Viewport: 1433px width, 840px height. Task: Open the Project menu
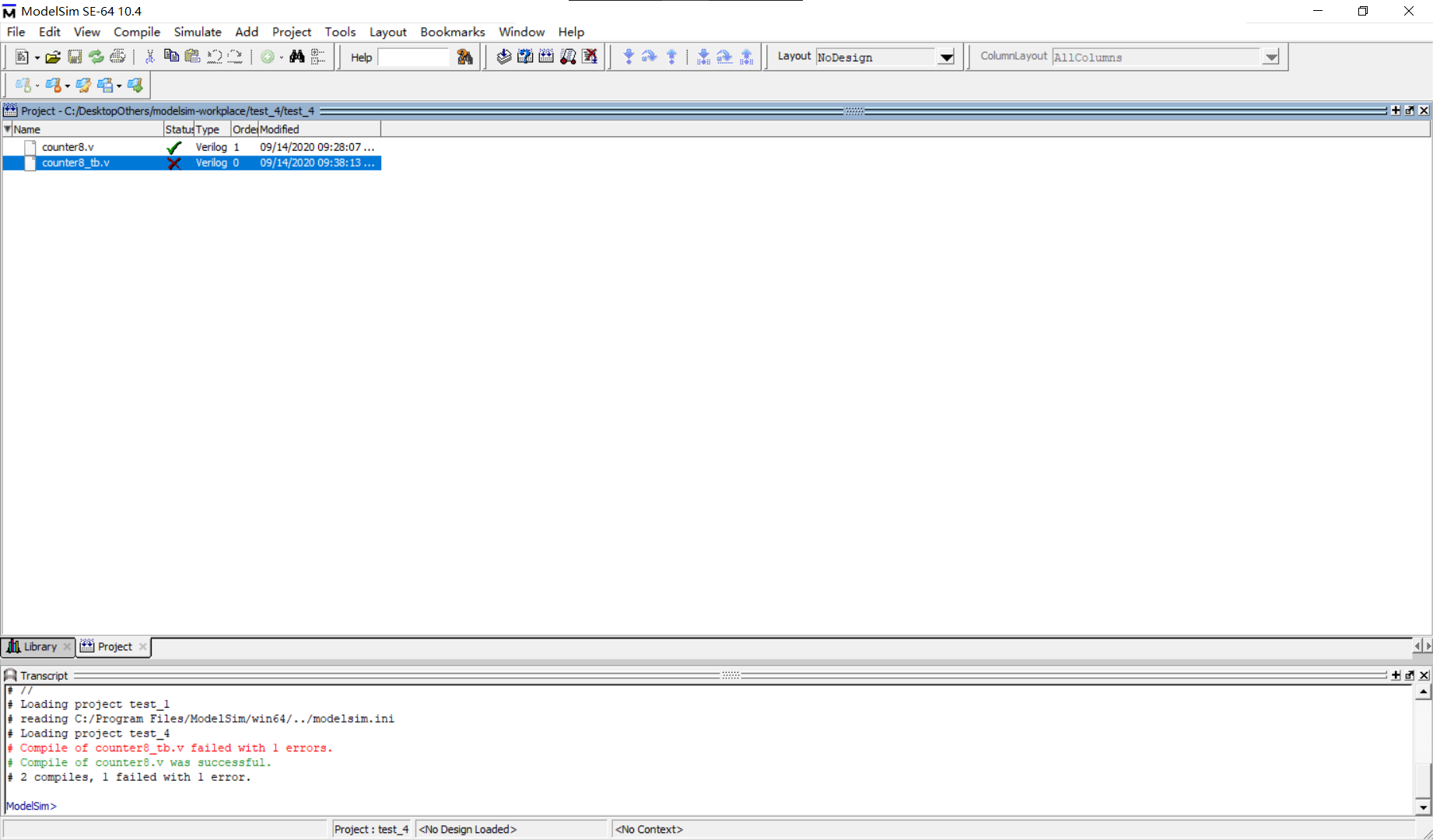tap(292, 32)
